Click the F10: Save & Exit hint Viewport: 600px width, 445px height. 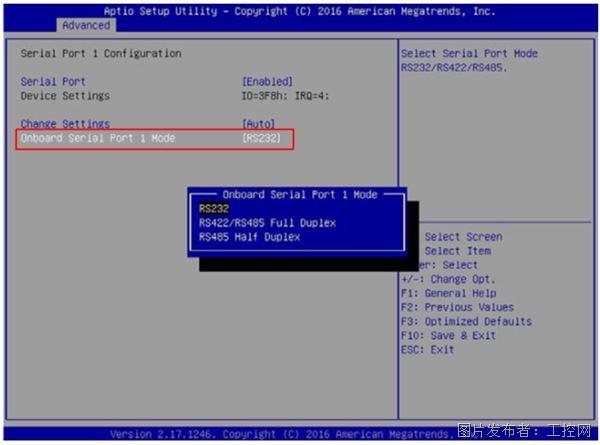click(x=448, y=336)
